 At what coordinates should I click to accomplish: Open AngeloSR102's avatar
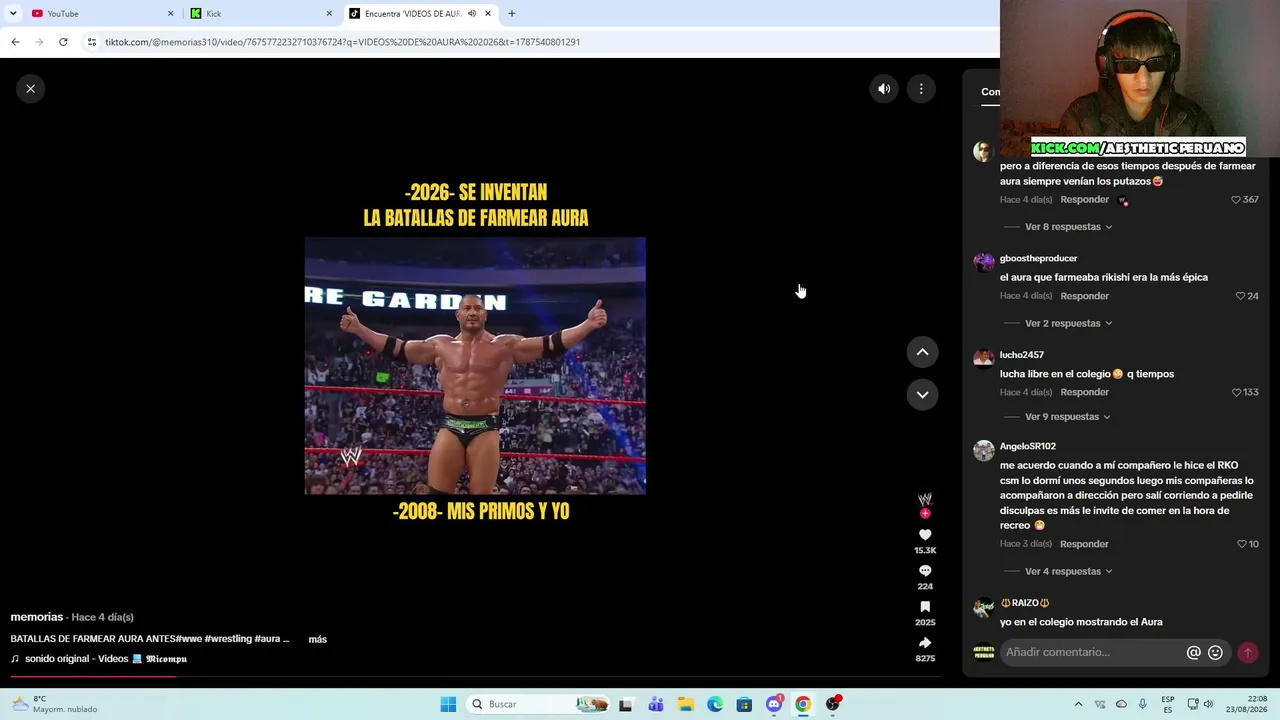tap(984, 450)
